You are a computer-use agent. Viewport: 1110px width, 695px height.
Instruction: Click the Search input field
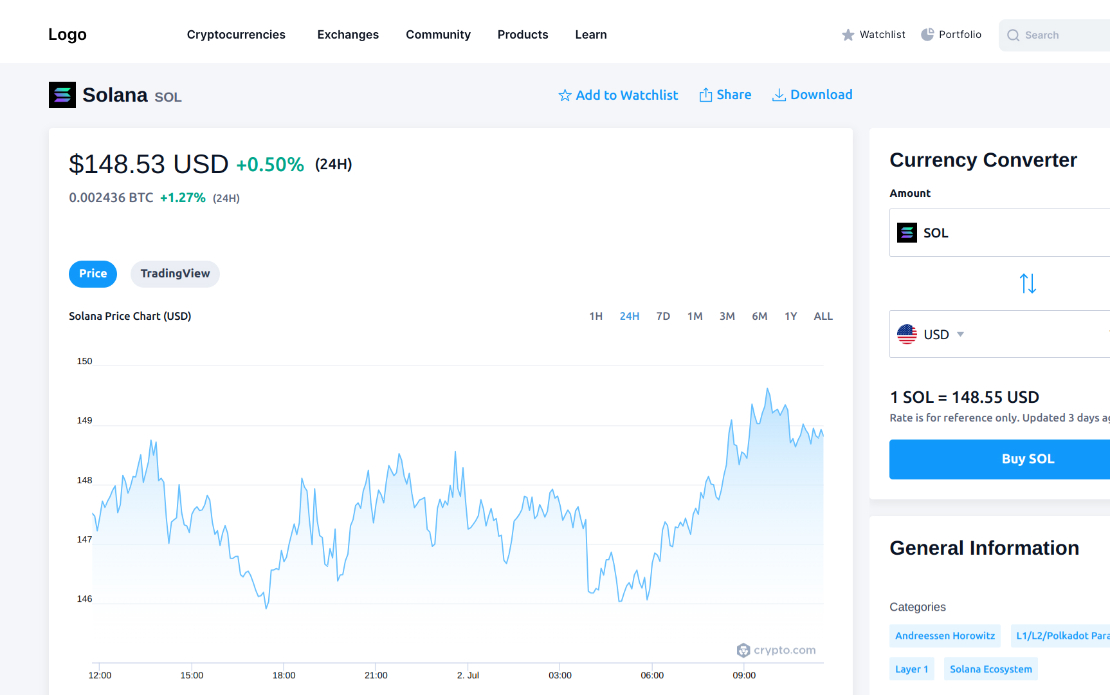1055,35
